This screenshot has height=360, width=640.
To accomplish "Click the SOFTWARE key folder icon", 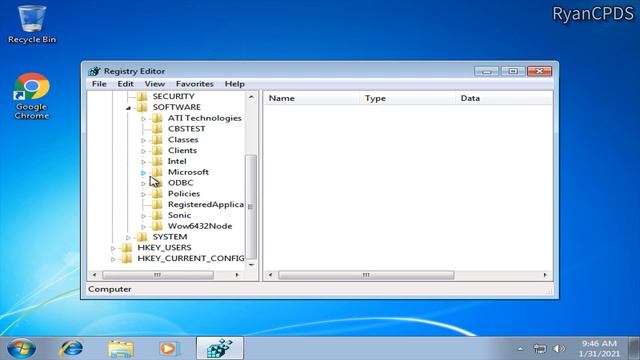I will pyautogui.click(x=142, y=107).
